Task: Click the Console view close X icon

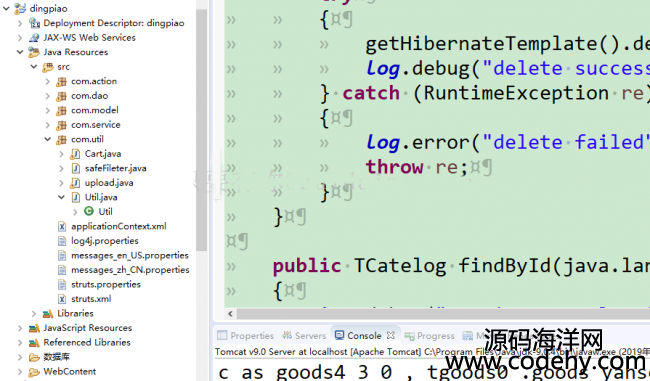Action: tap(390, 335)
